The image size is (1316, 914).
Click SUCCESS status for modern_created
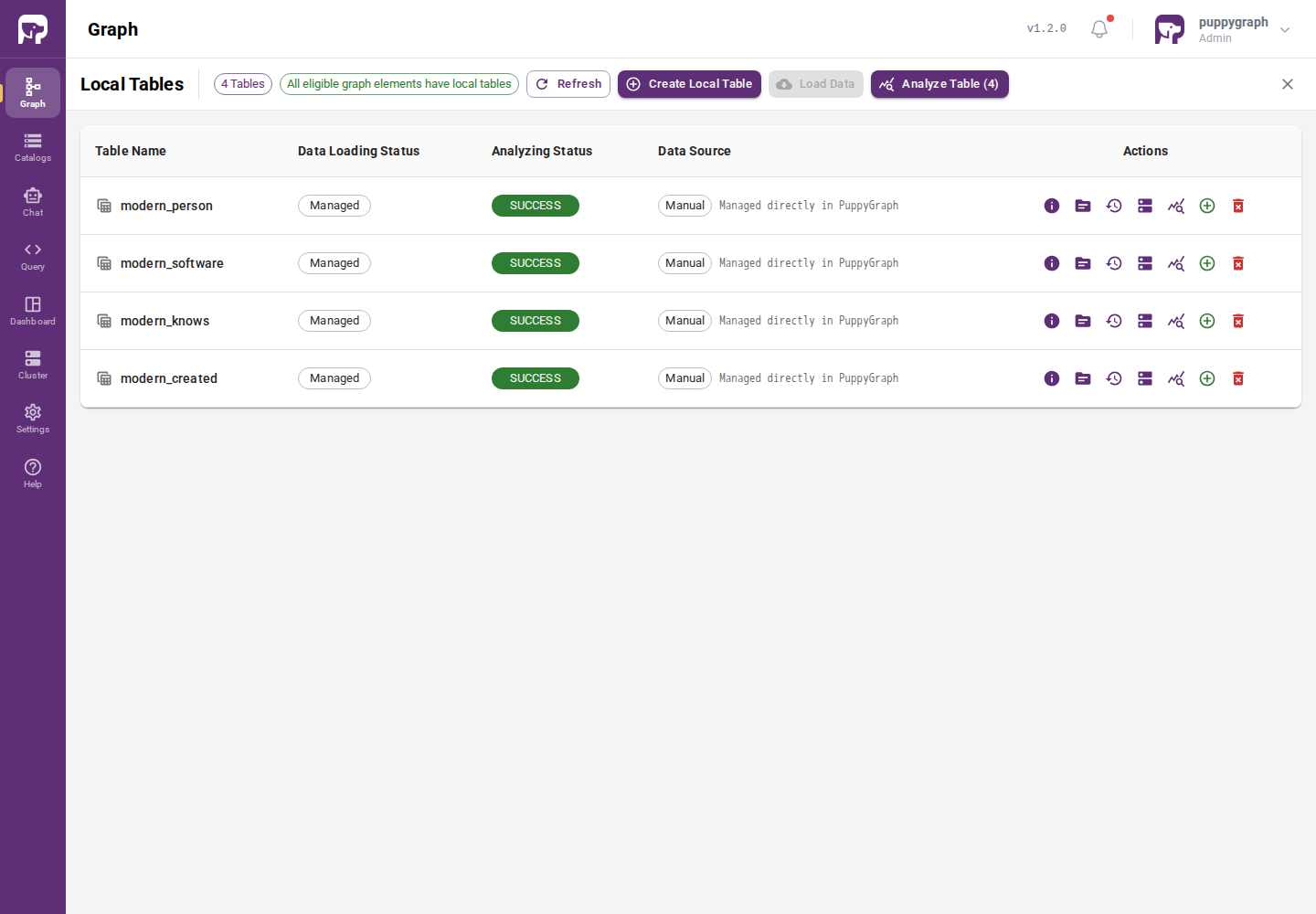(x=536, y=378)
